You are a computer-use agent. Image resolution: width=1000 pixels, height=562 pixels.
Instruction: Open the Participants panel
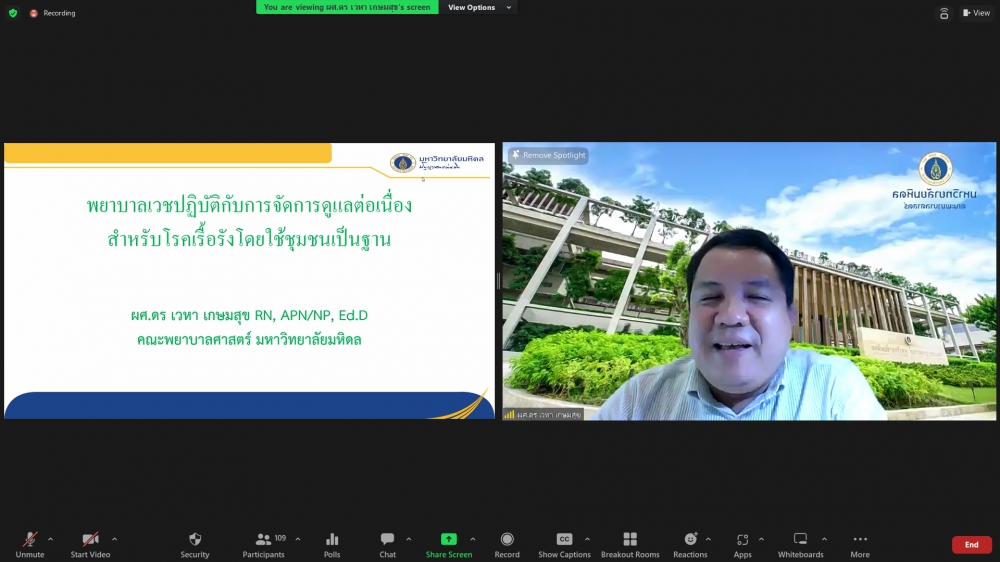[x=264, y=540]
